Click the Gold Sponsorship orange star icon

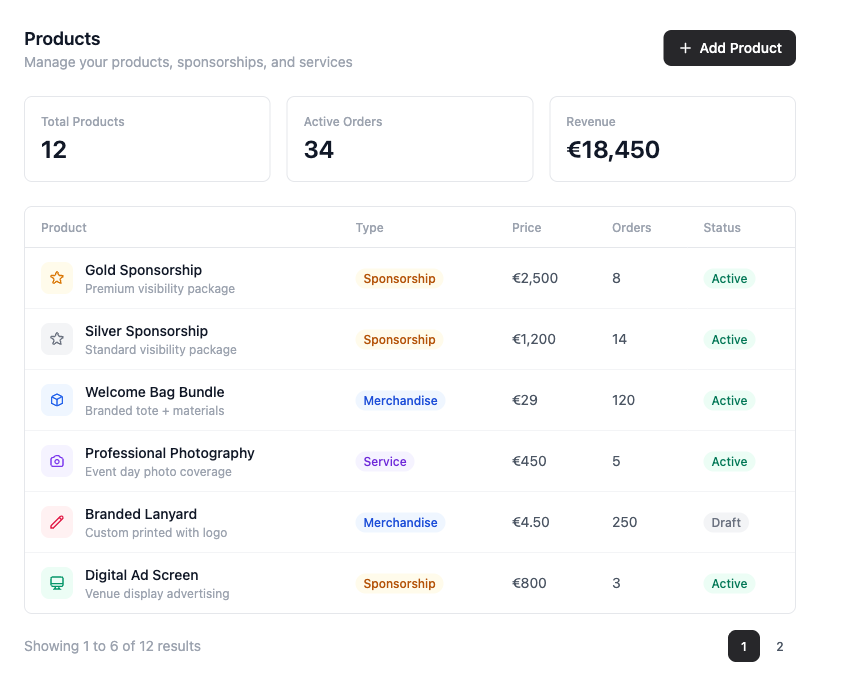[x=57, y=278]
